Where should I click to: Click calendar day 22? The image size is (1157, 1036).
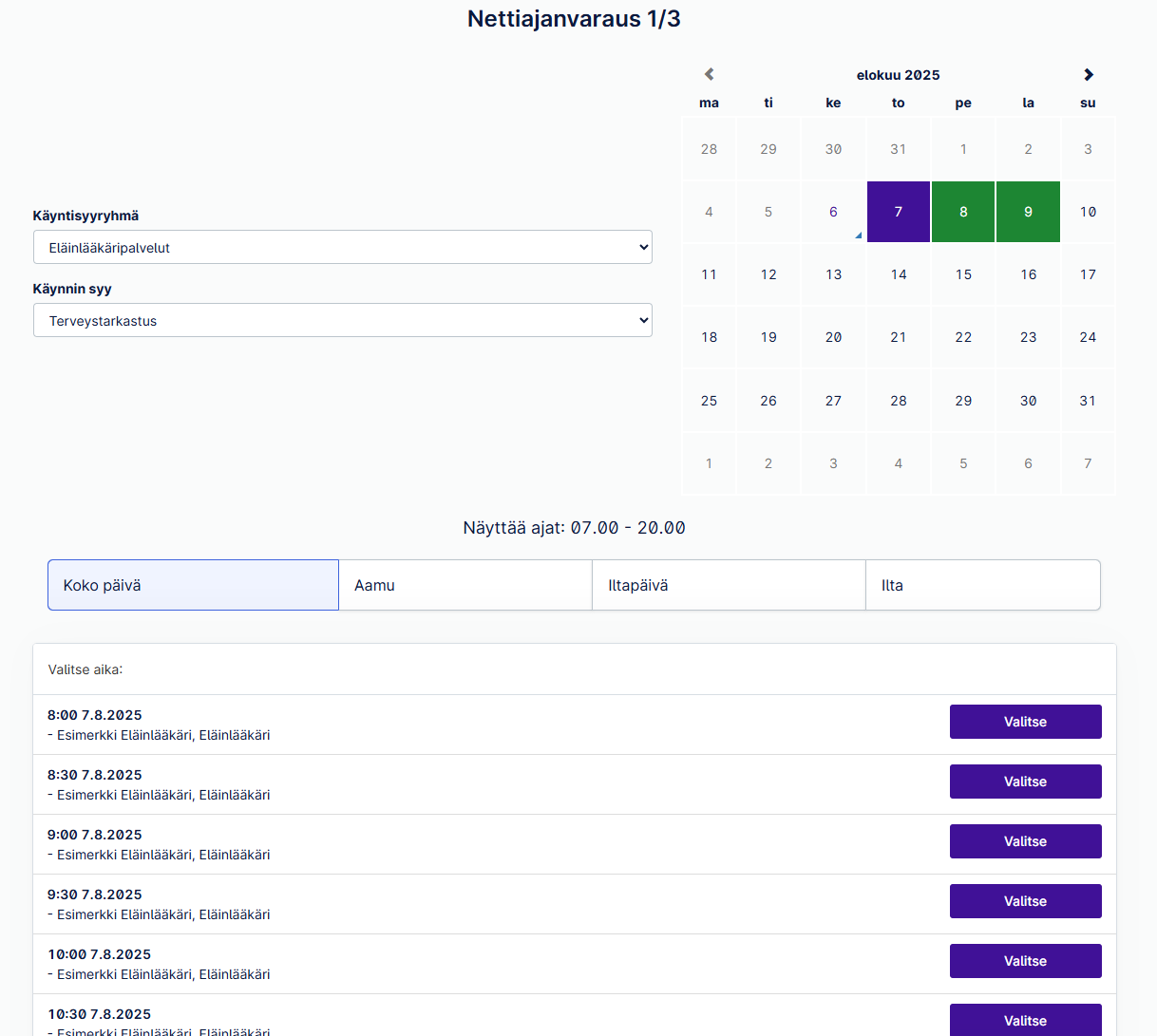point(963,337)
